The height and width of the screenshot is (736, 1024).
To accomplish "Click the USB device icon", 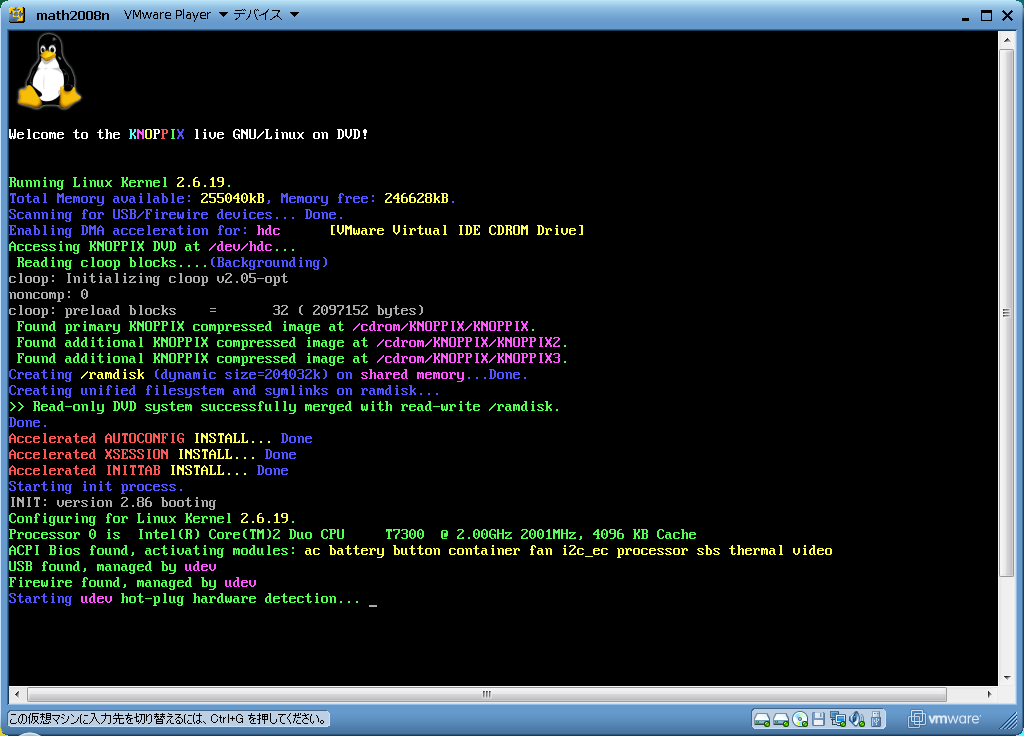I will [x=876, y=719].
